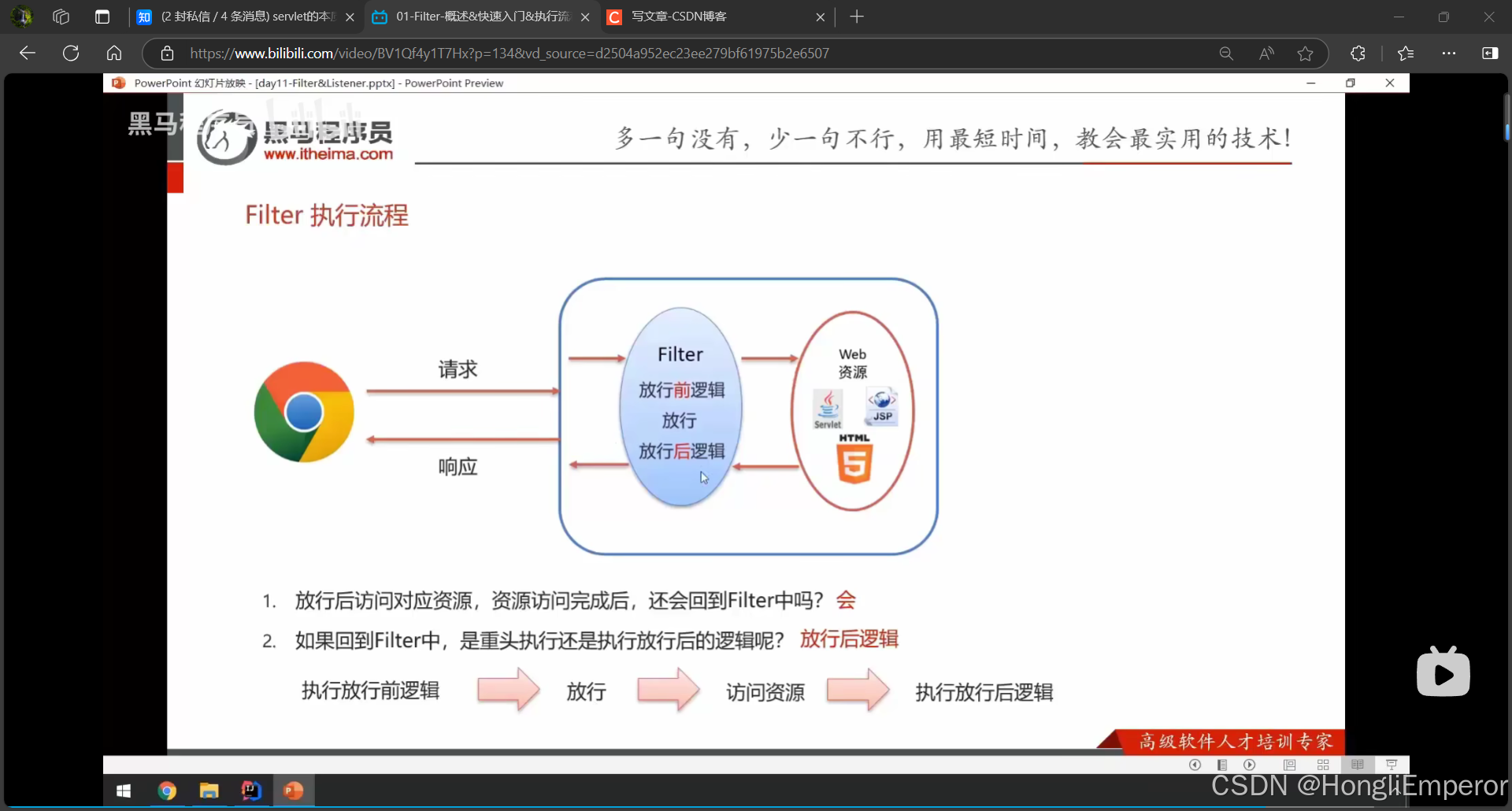Open File Explorer from recorded taskbar

pyautogui.click(x=209, y=791)
